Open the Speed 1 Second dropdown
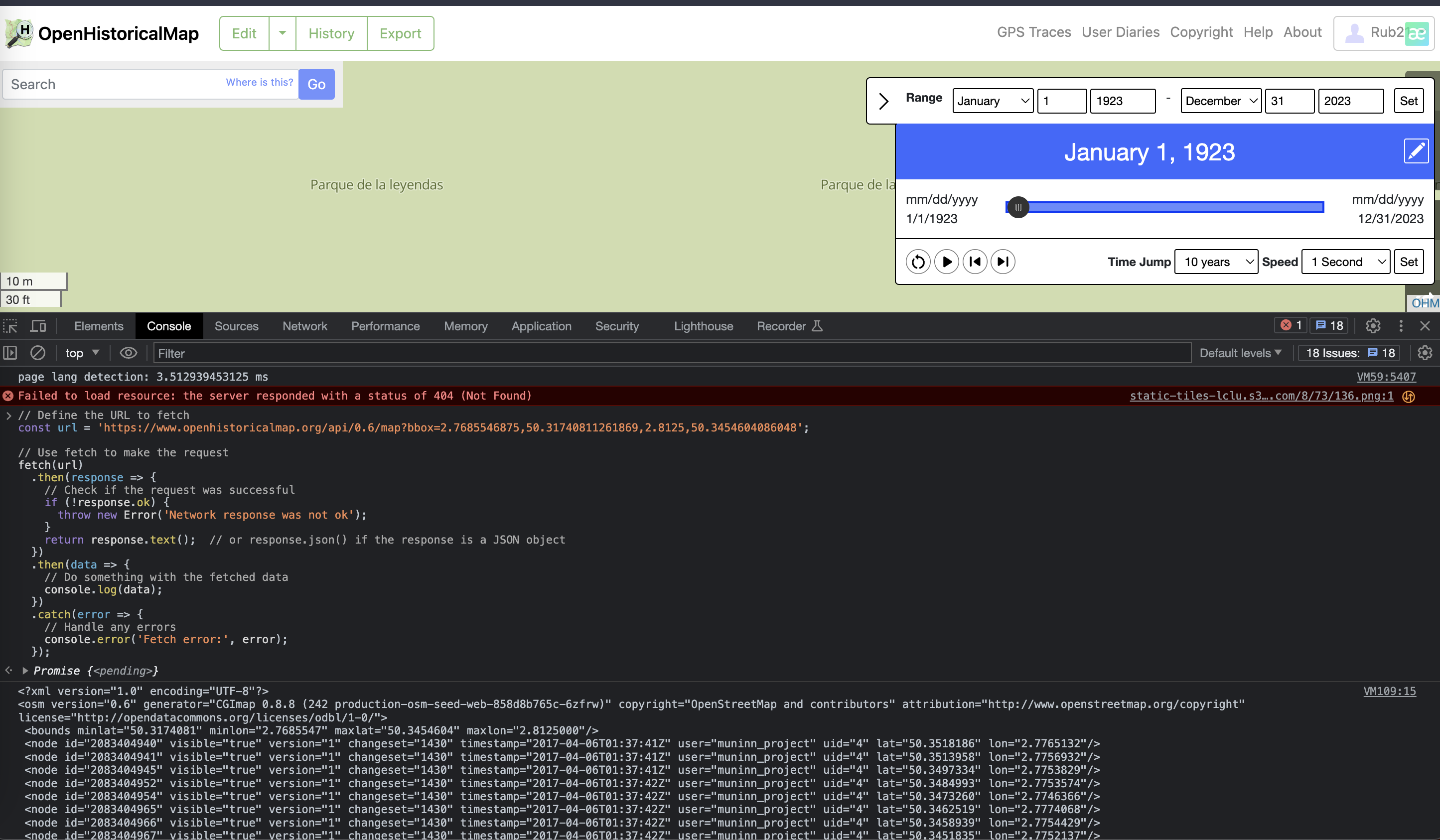This screenshot has width=1440, height=840. tap(1346, 262)
